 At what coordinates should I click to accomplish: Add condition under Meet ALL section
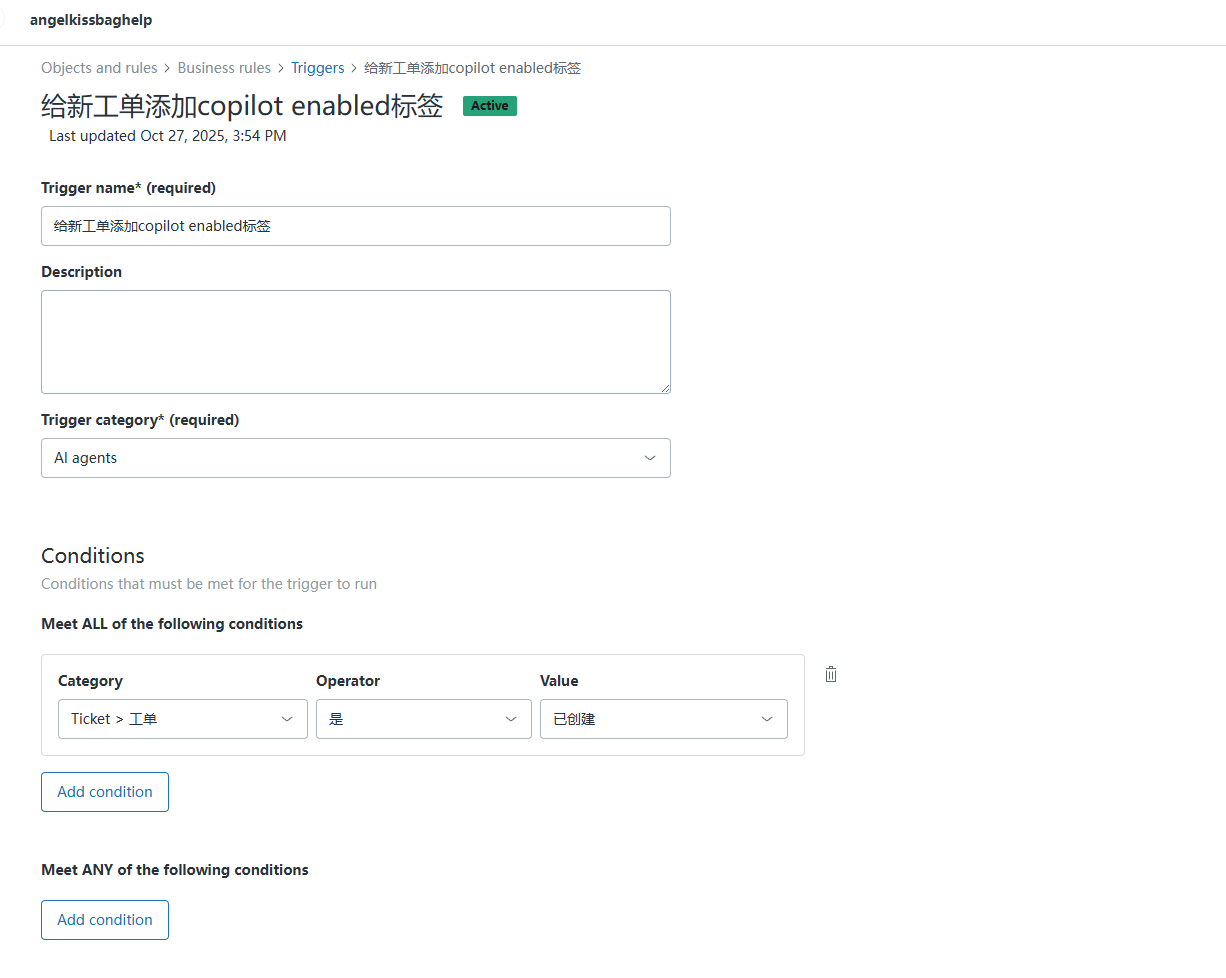tap(105, 792)
